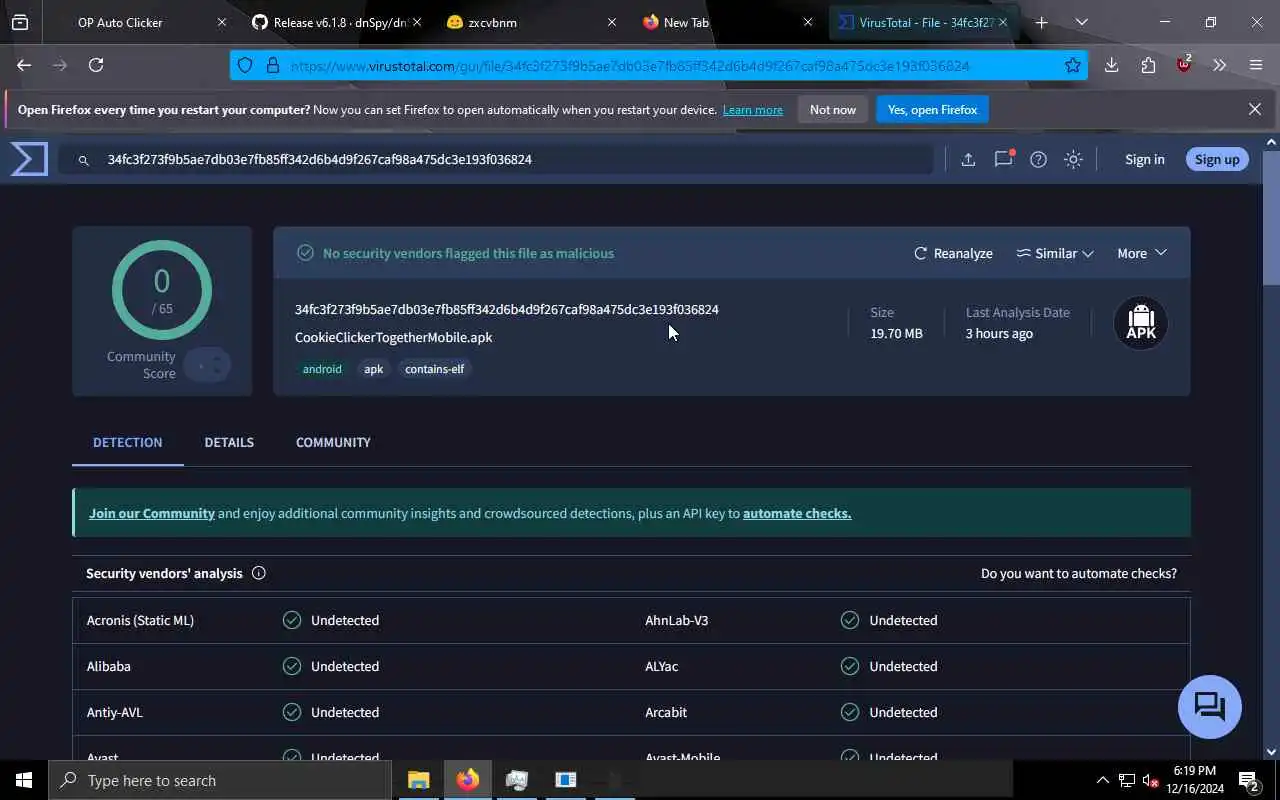Open the Join our Community link
Image resolution: width=1280 pixels, height=800 pixels.
[152, 513]
